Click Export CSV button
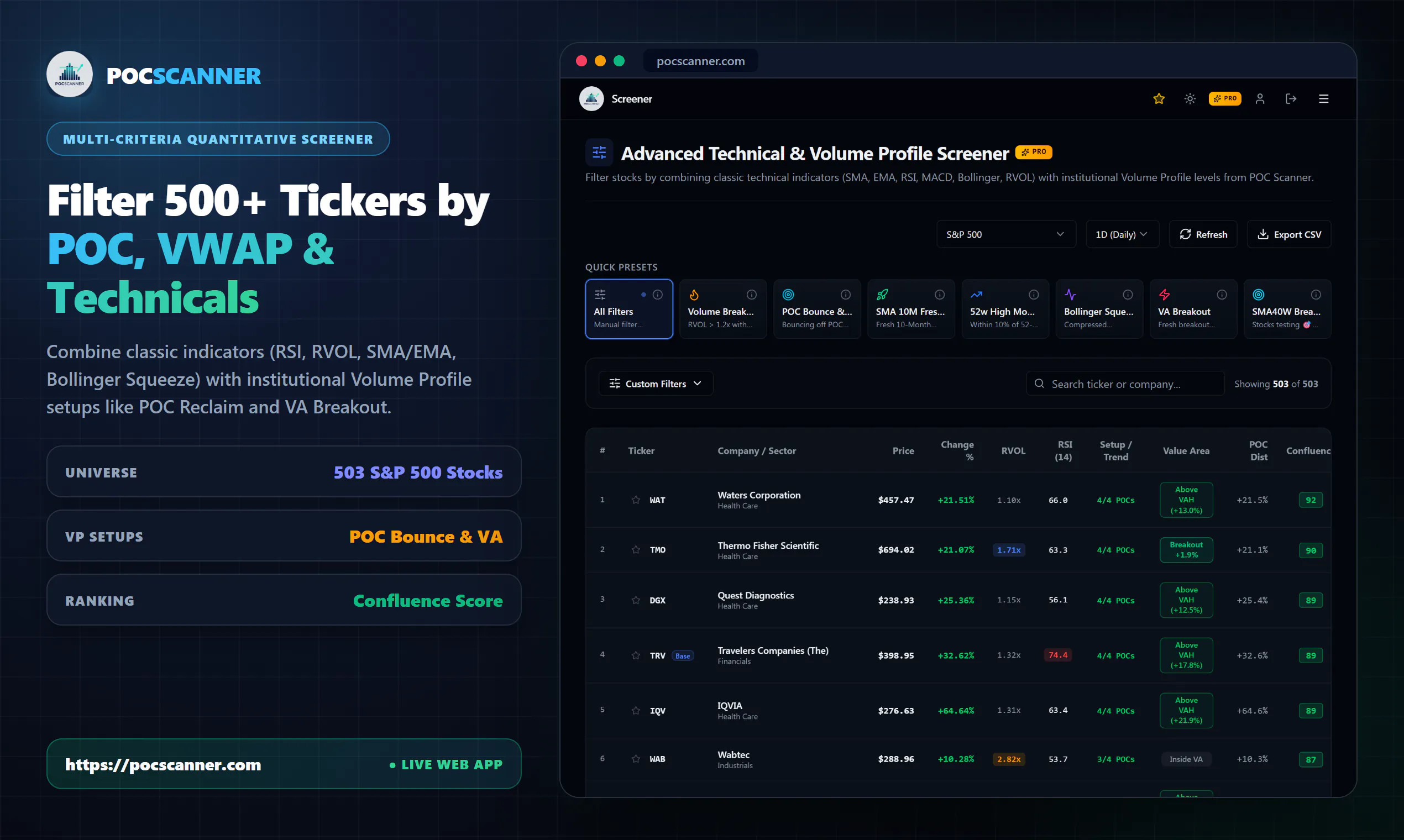 click(x=1288, y=234)
